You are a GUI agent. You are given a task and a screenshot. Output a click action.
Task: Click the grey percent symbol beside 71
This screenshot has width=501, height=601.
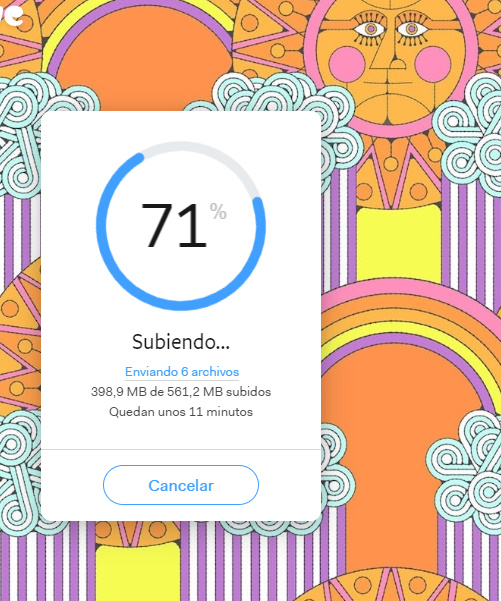pos(218,212)
